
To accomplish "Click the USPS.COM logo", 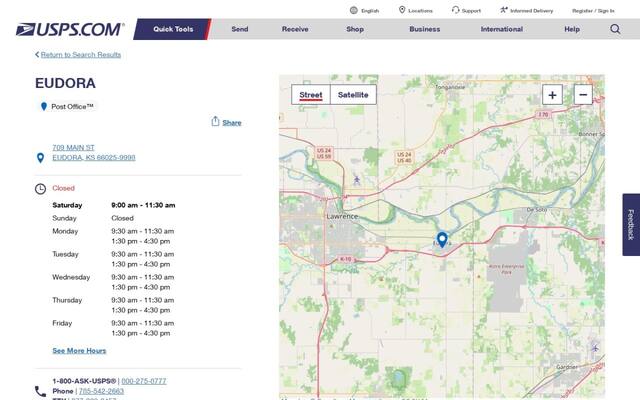I will tap(70, 29).
